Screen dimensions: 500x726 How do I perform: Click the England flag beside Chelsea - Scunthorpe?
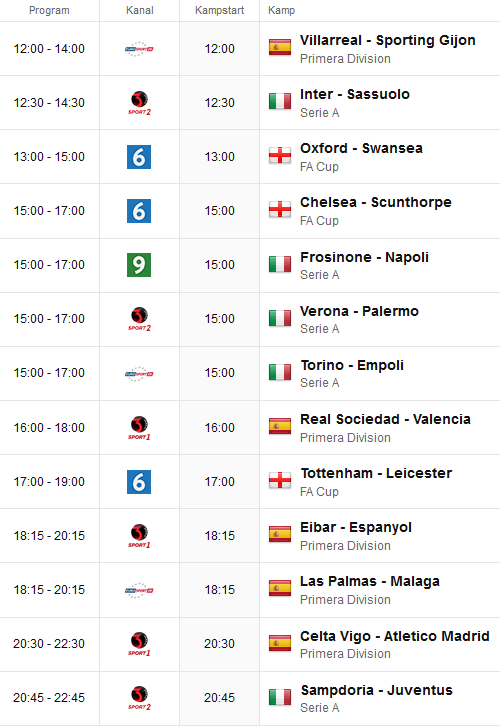coord(280,209)
